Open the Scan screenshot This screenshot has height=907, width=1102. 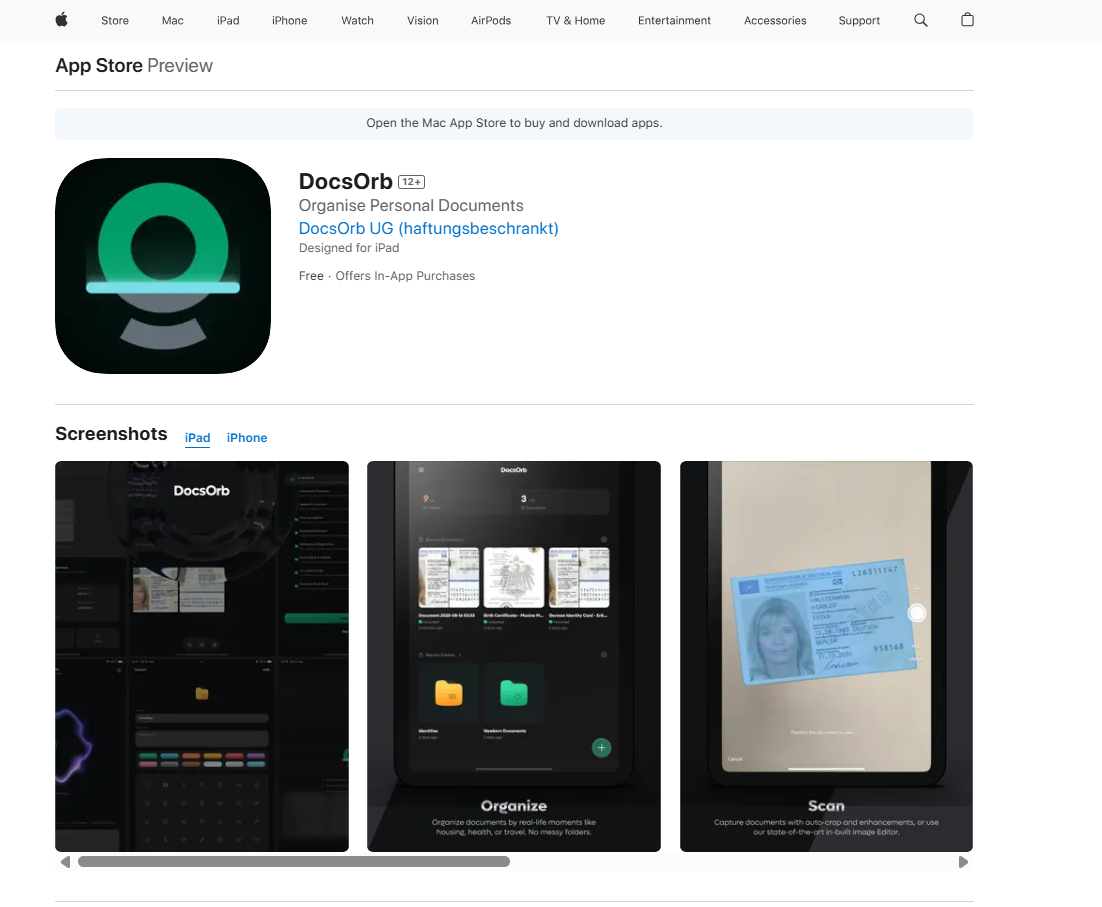click(826, 655)
